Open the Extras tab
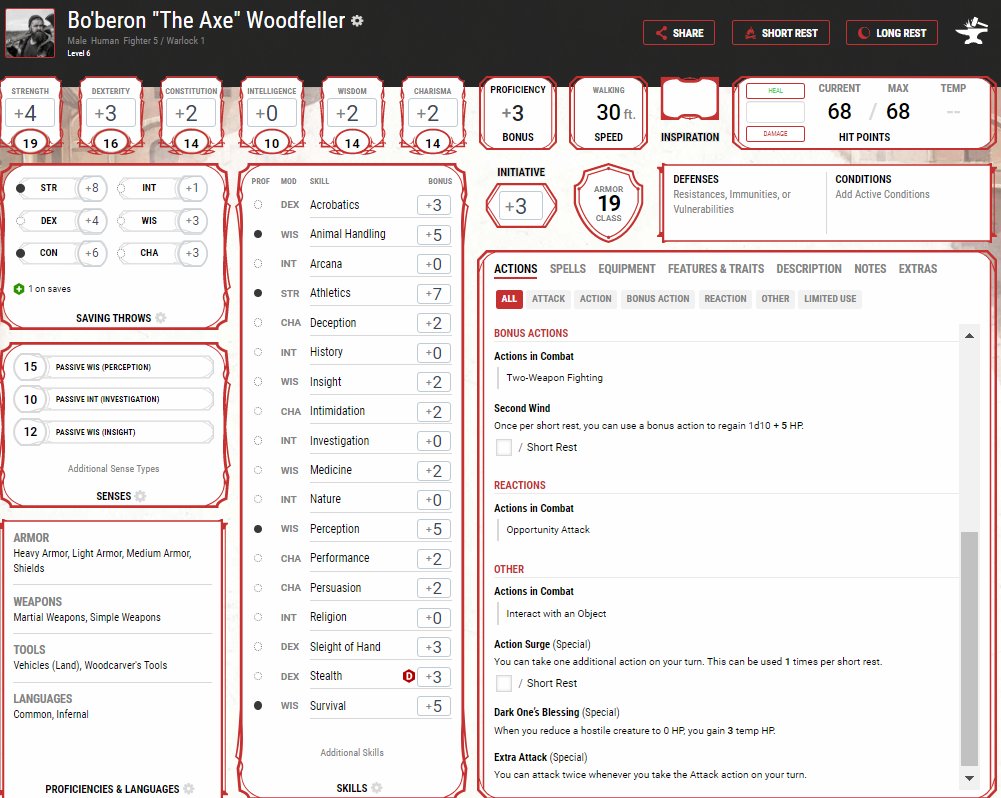Screen dimensions: 1001x798 [917, 269]
